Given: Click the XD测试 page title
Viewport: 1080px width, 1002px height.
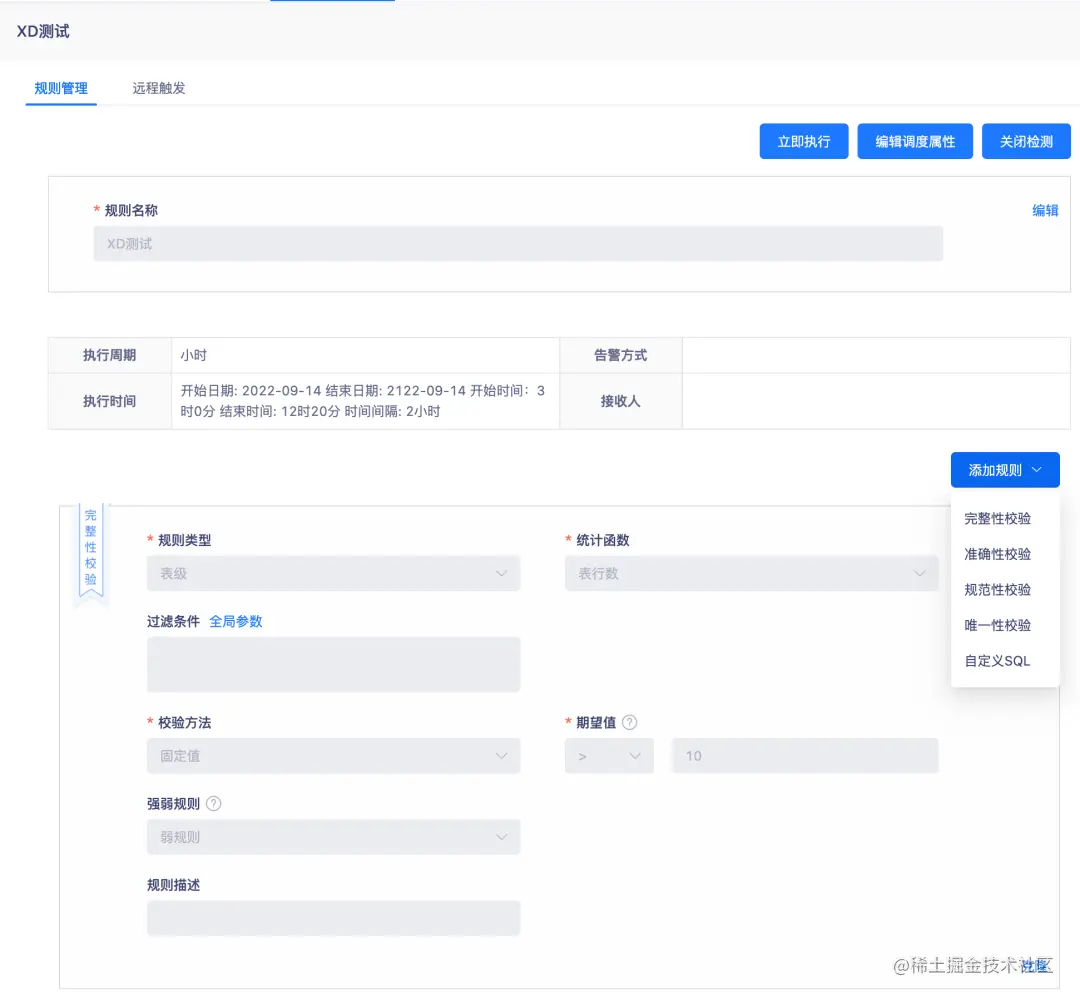Looking at the screenshot, I should coord(43,32).
